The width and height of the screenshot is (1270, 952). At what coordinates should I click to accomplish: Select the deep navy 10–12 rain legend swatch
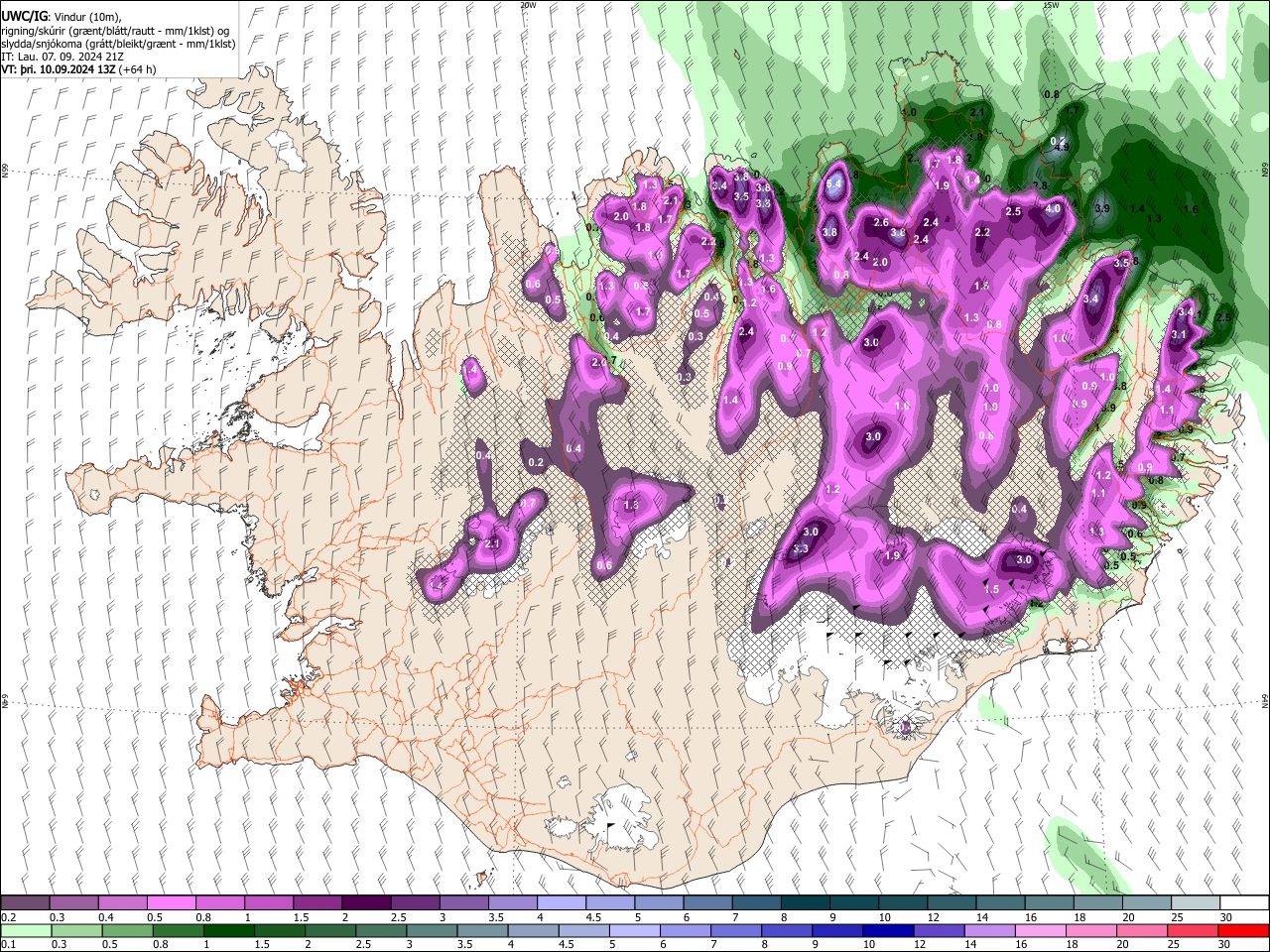pyautogui.click(x=887, y=930)
